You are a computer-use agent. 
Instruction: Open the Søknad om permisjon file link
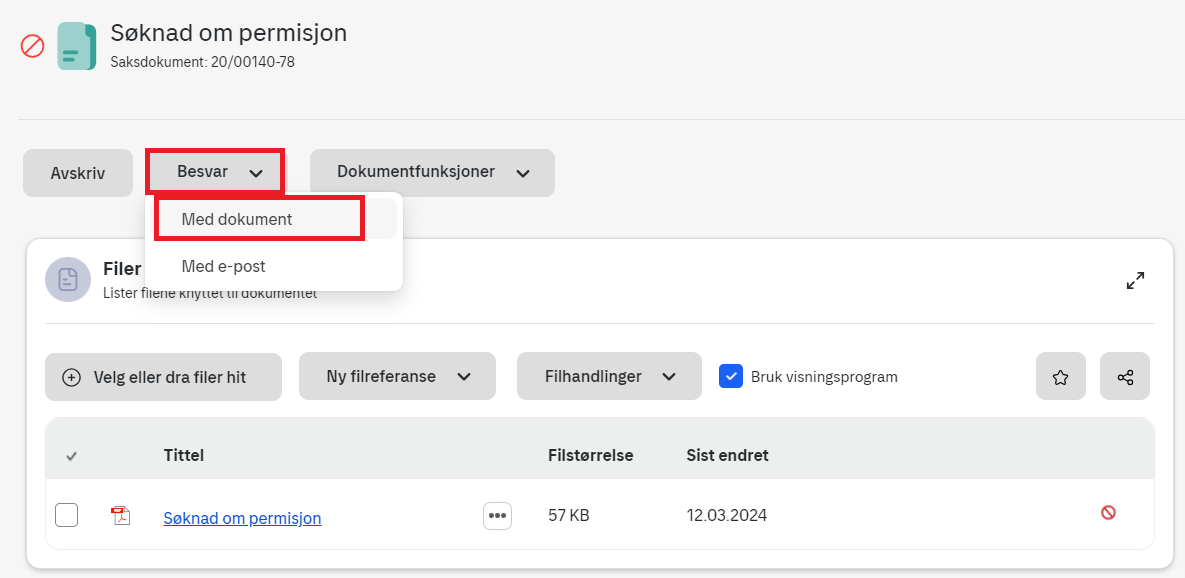243,518
